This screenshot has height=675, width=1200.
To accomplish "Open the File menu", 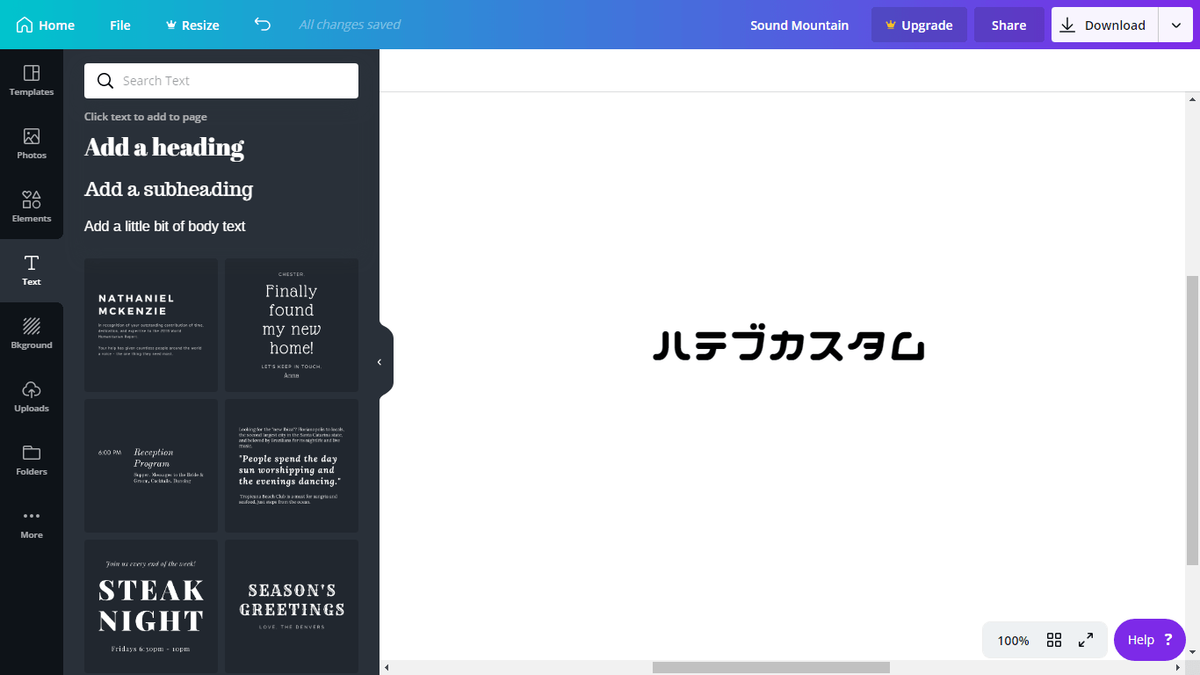I will (120, 25).
